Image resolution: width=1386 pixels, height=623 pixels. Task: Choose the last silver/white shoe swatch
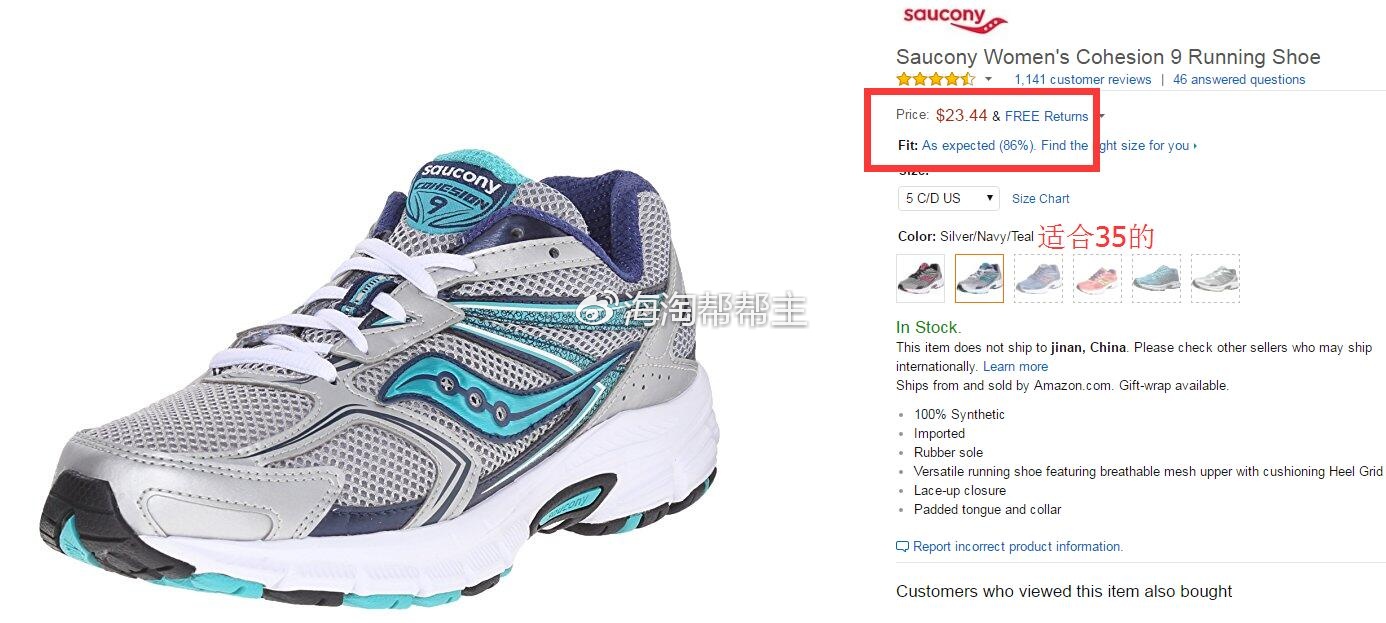(1215, 278)
